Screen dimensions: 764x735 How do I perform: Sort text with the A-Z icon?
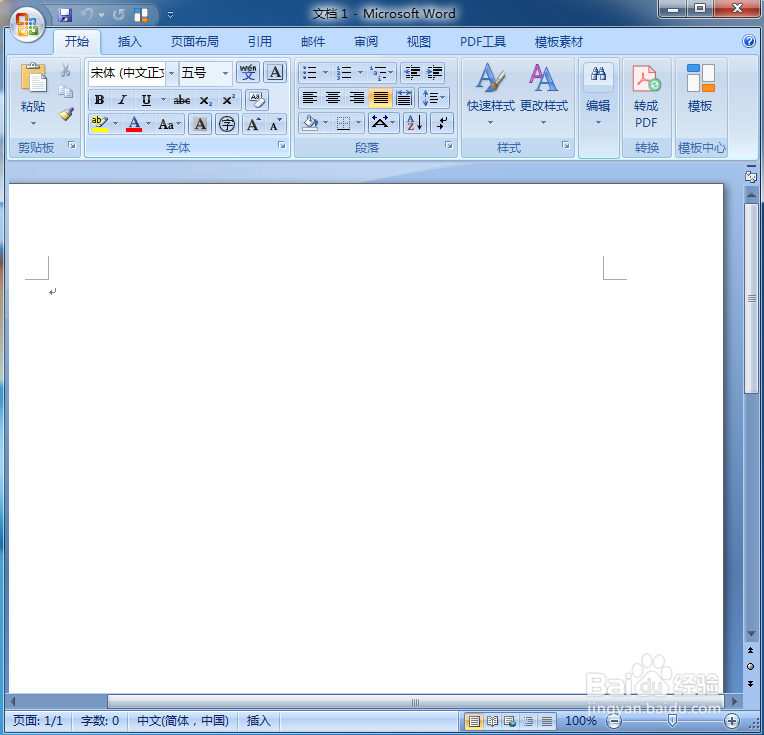(x=415, y=123)
